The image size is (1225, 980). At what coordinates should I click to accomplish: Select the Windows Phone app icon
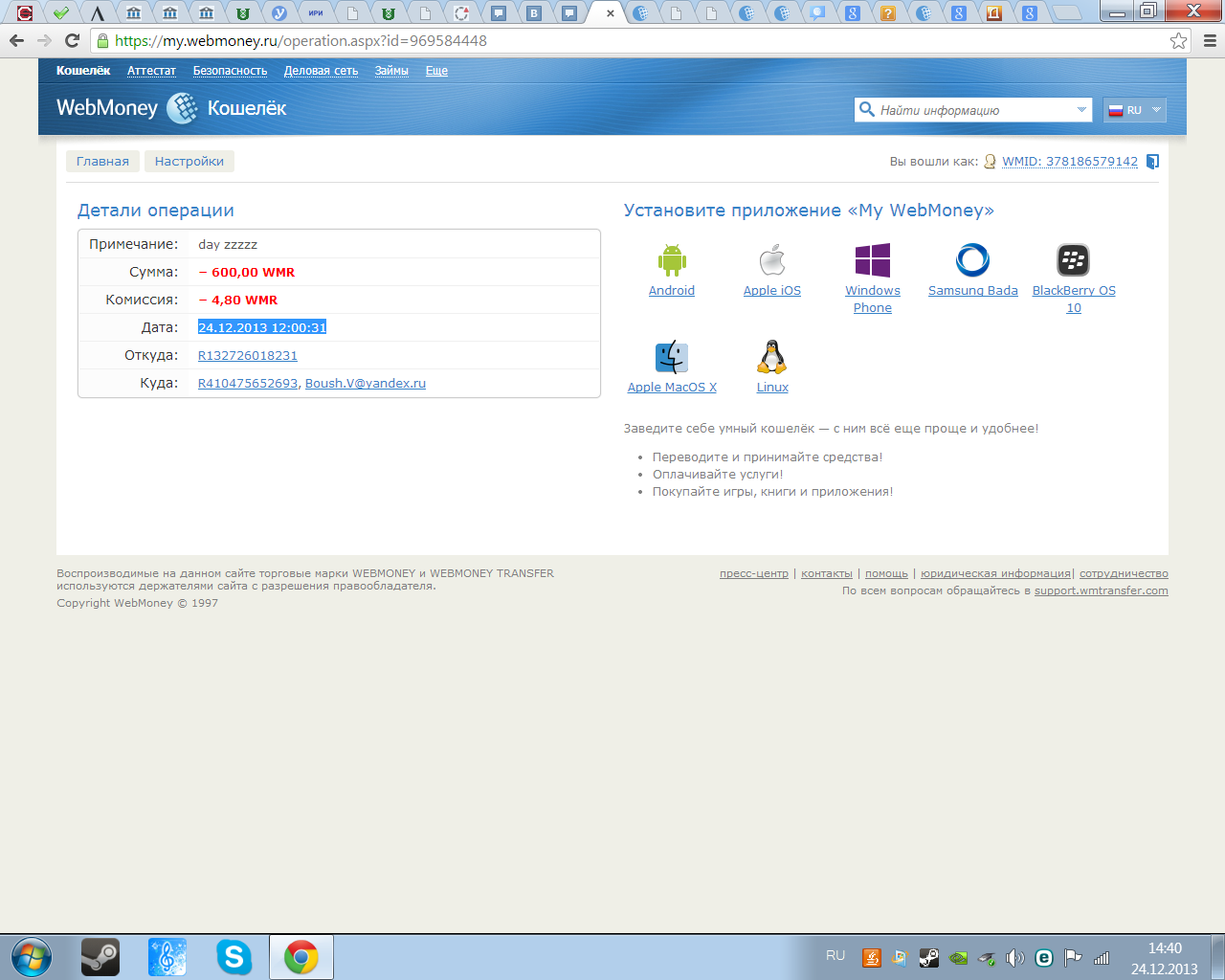[873, 259]
